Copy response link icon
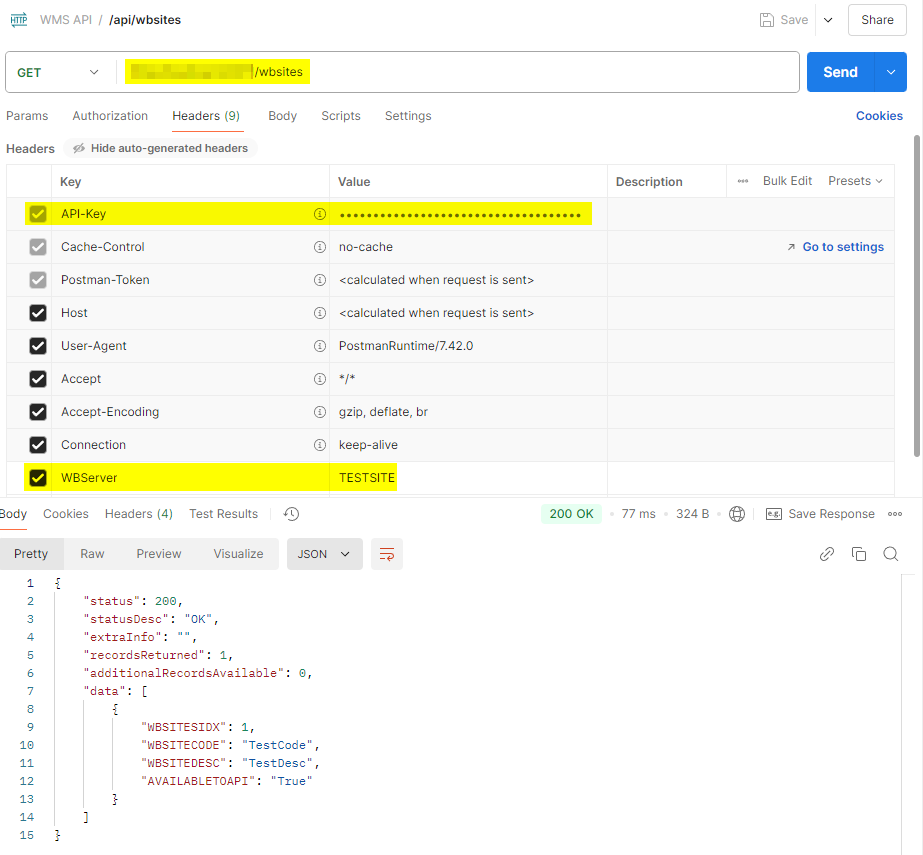 (827, 554)
